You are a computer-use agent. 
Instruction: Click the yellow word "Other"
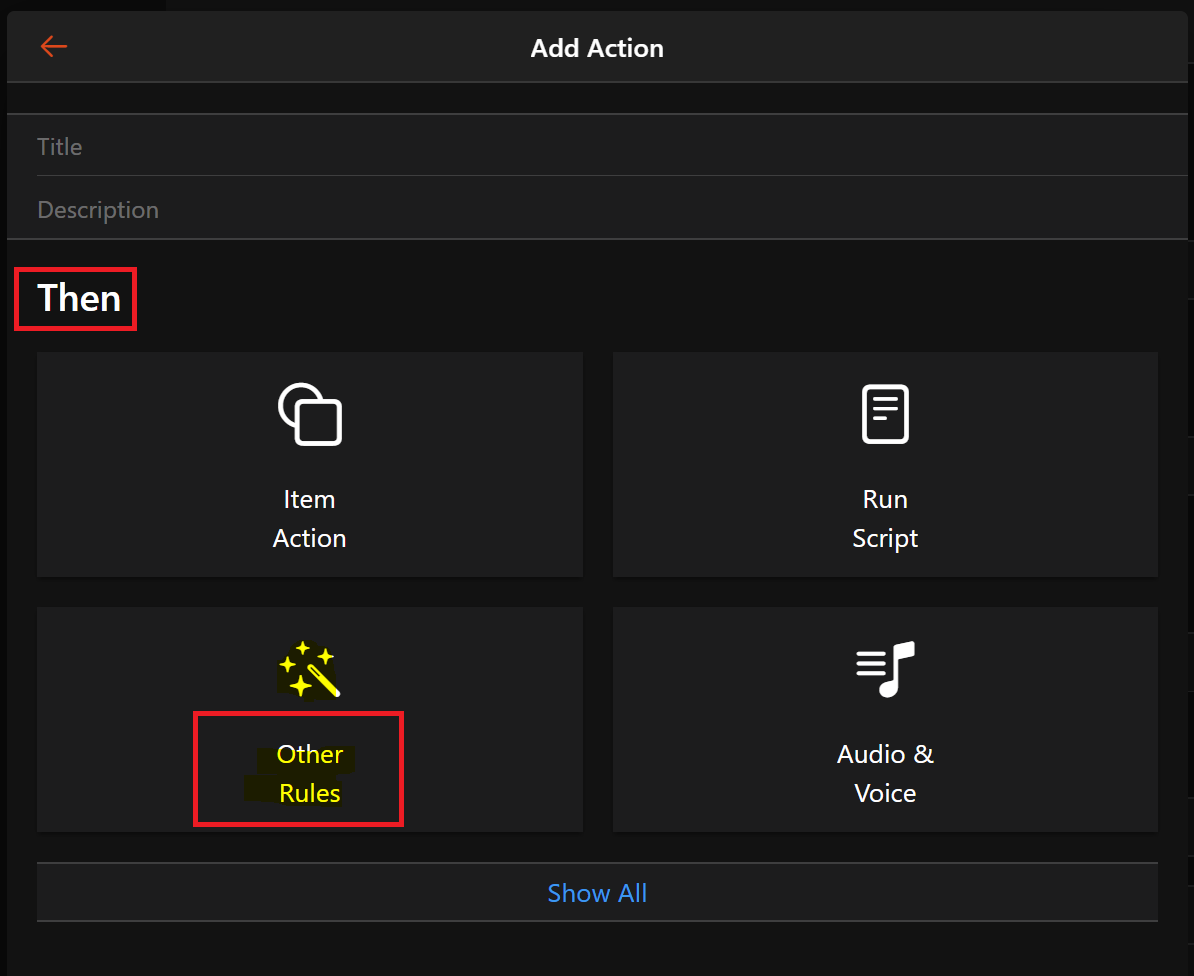click(x=310, y=755)
